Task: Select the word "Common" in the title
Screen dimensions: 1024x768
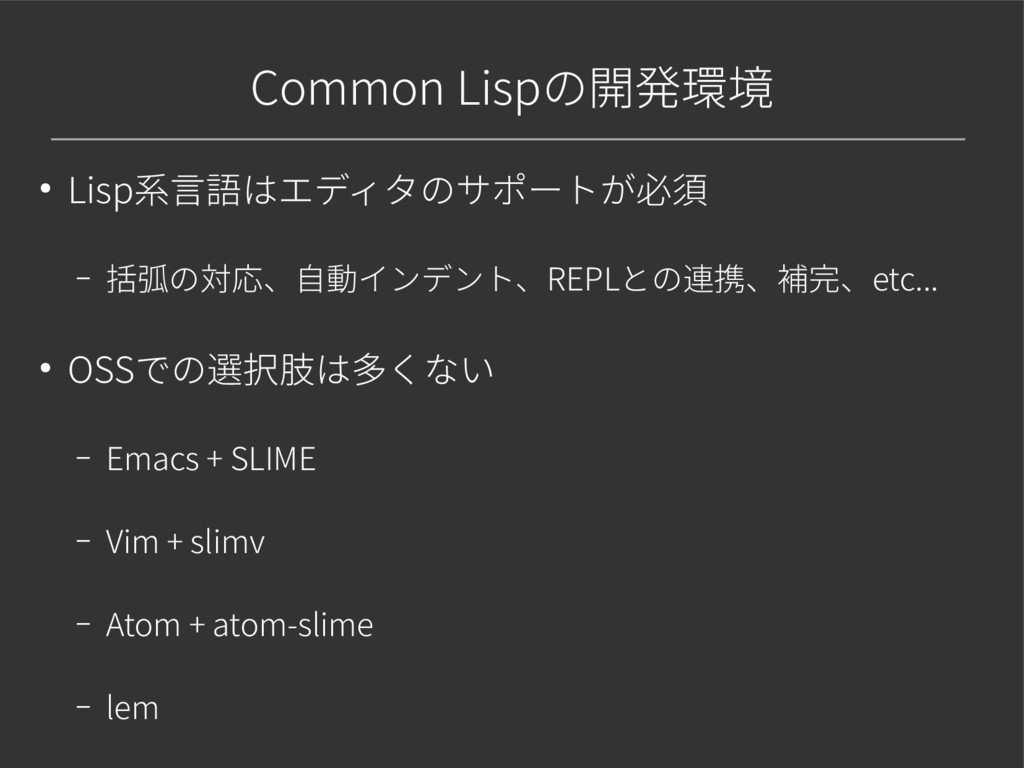Action: click(347, 88)
